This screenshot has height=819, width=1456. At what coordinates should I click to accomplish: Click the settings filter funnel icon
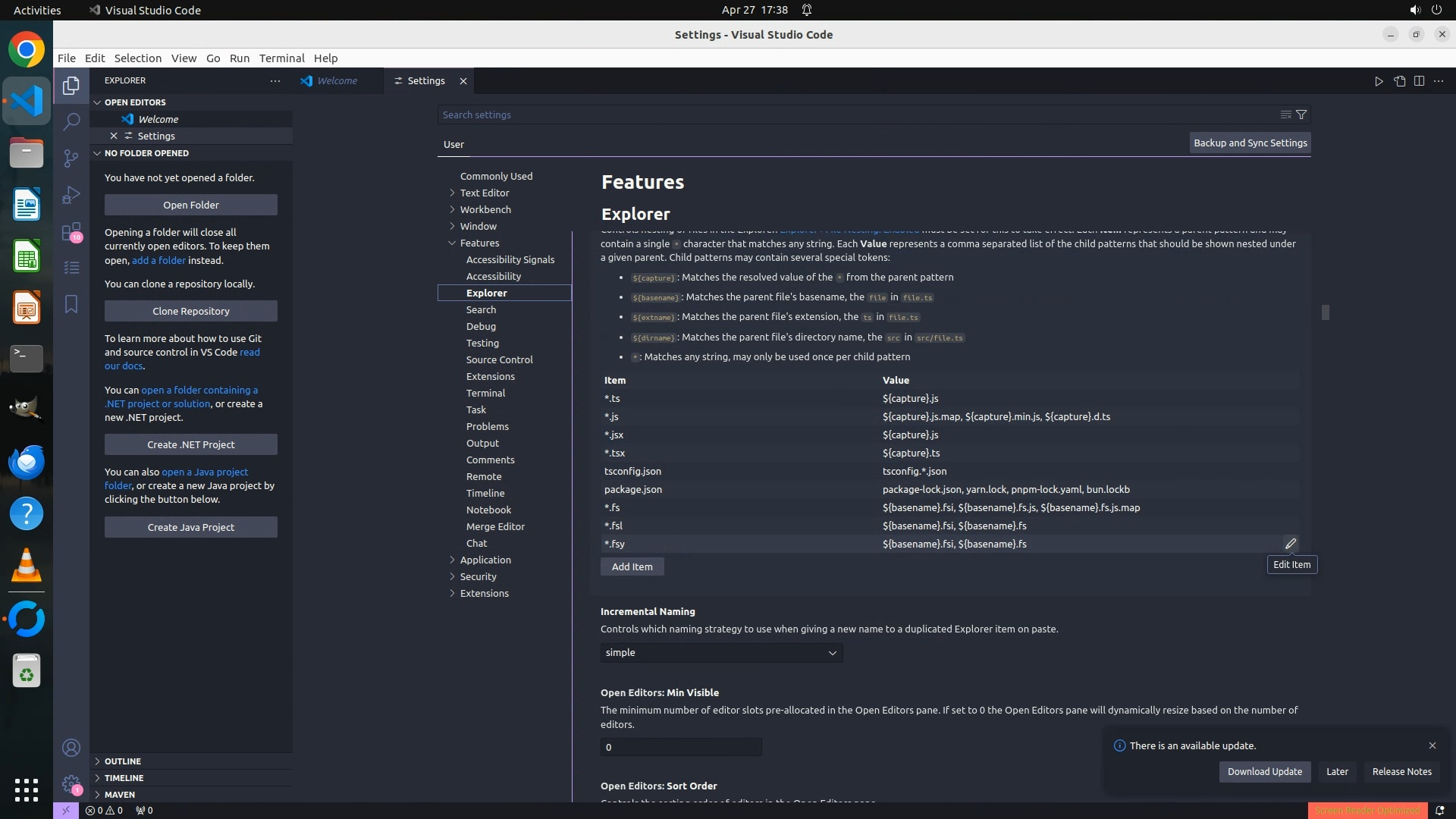point(1301,115)
